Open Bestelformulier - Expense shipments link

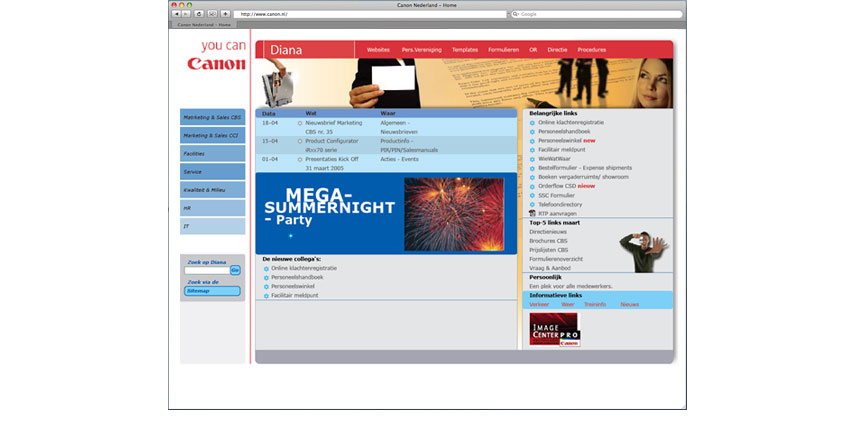585,168
